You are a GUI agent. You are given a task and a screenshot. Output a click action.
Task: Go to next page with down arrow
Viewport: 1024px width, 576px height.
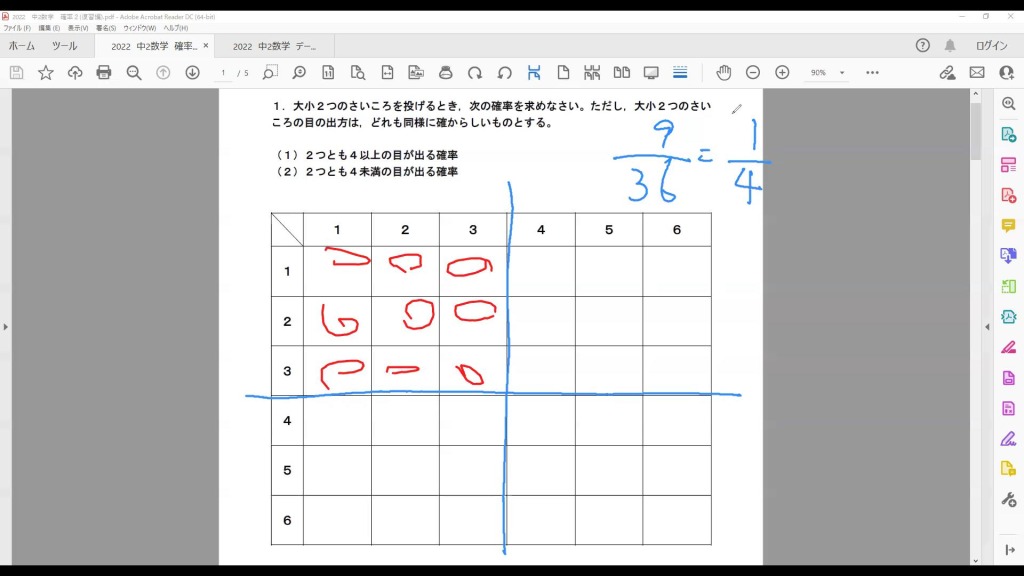(x=192, y=73)
